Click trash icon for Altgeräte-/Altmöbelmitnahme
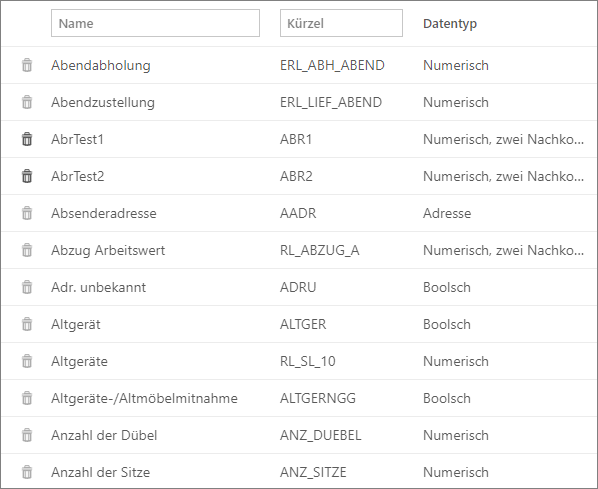 (27, 398)
